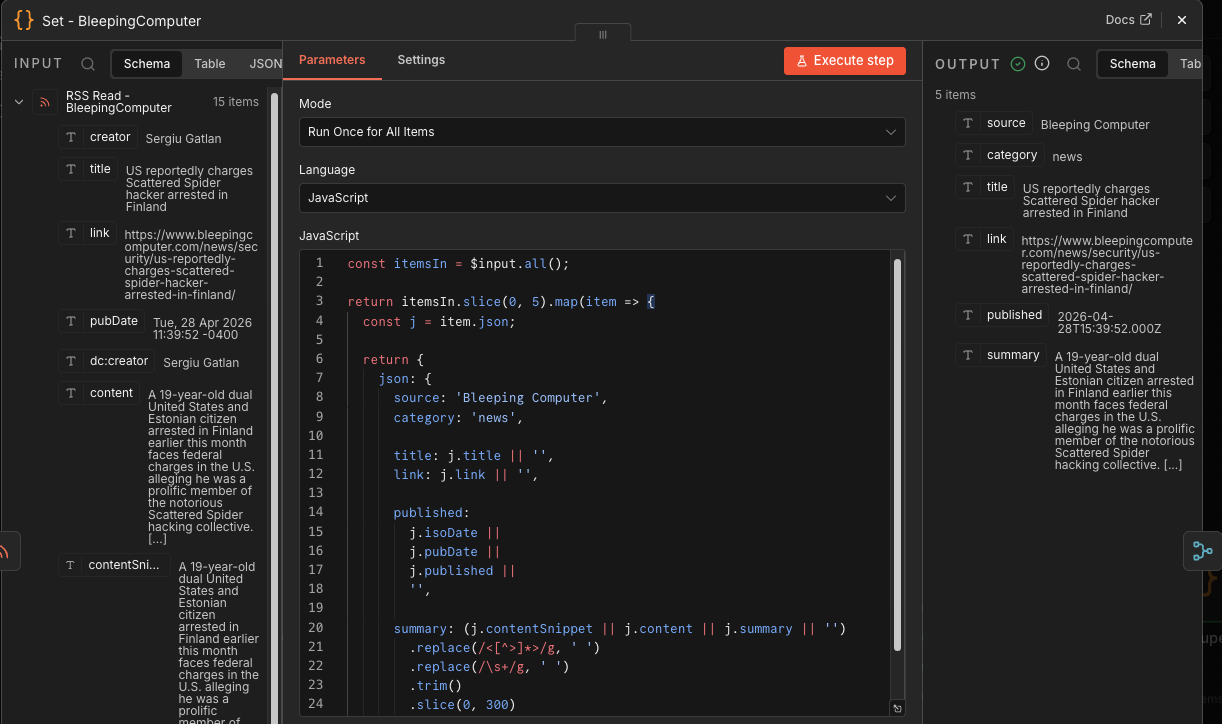This screenshot has height=724, width=1222.
Task: Click the orange node tab on the left edge
Action: point(7,551)
